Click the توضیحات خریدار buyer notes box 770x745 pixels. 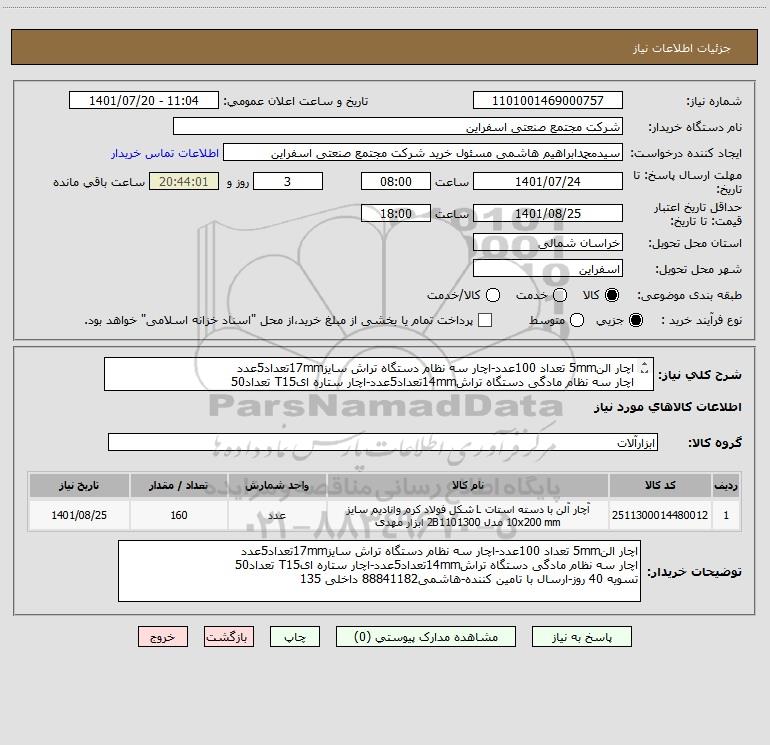click(x=379, y=571)
